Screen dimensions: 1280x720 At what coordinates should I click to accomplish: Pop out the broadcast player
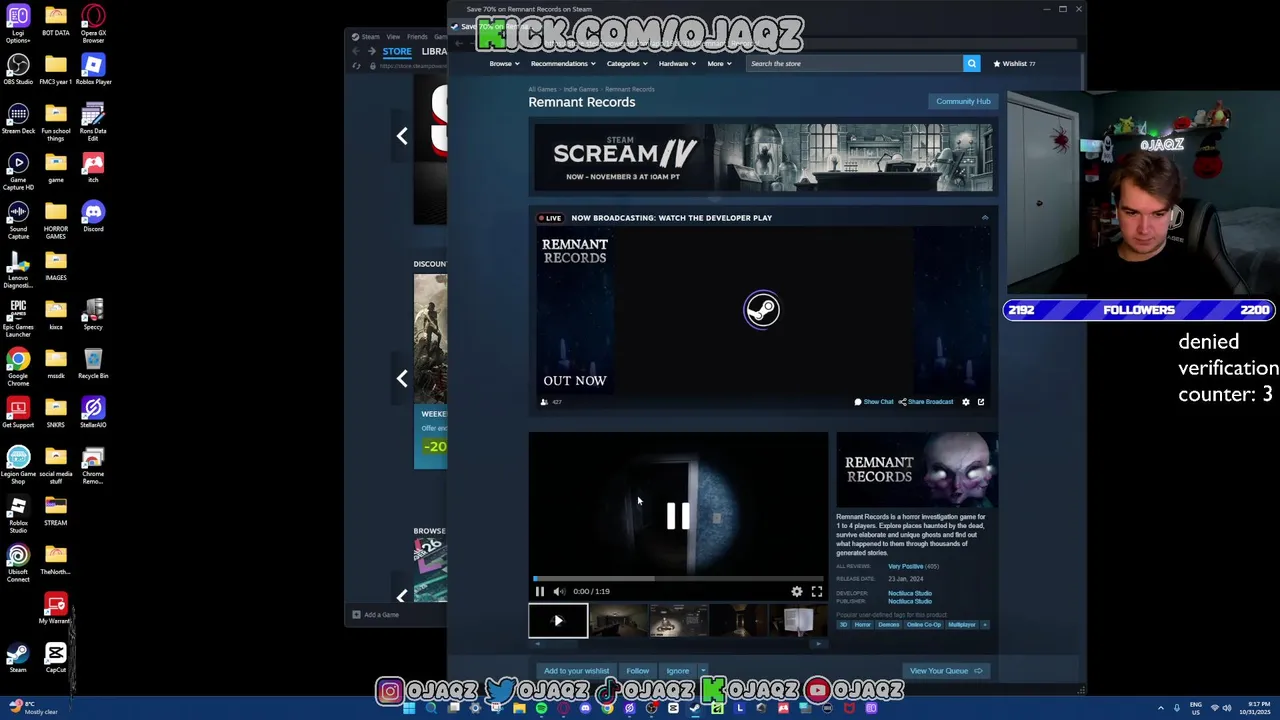981,402
